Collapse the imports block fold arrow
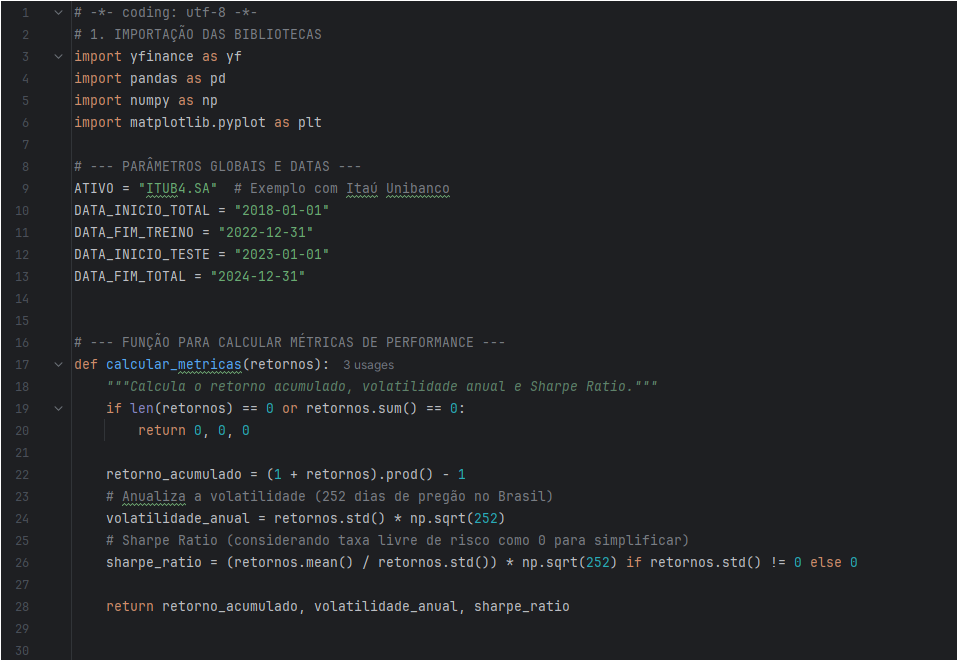Screen dimensions: 958x661 click(x=58, y=57)
